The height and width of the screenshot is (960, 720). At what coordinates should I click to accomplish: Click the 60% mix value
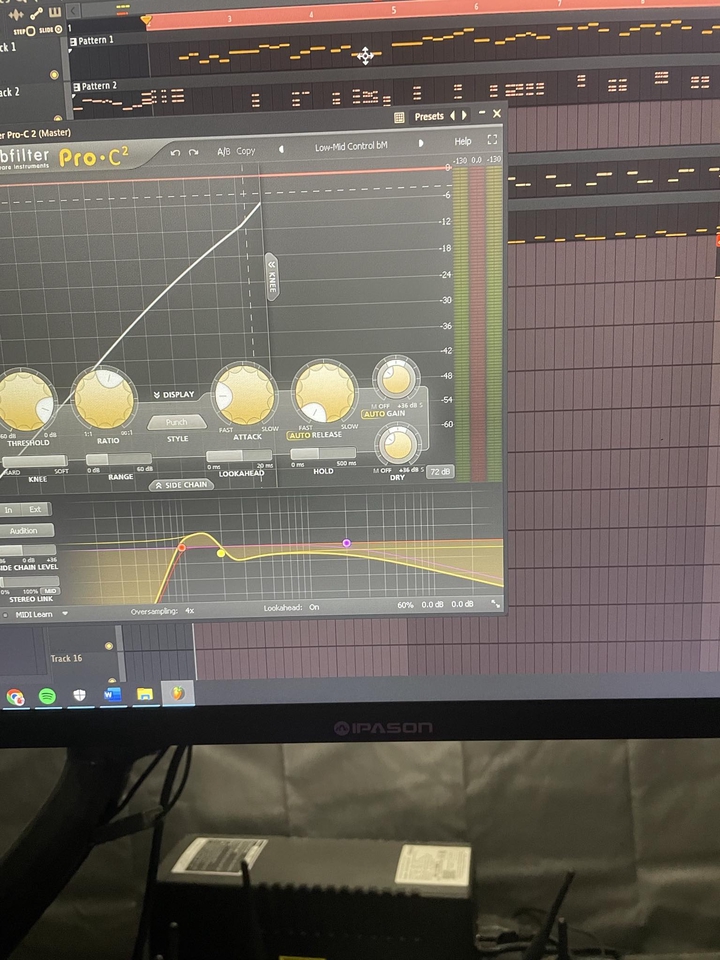pos(405,605)
